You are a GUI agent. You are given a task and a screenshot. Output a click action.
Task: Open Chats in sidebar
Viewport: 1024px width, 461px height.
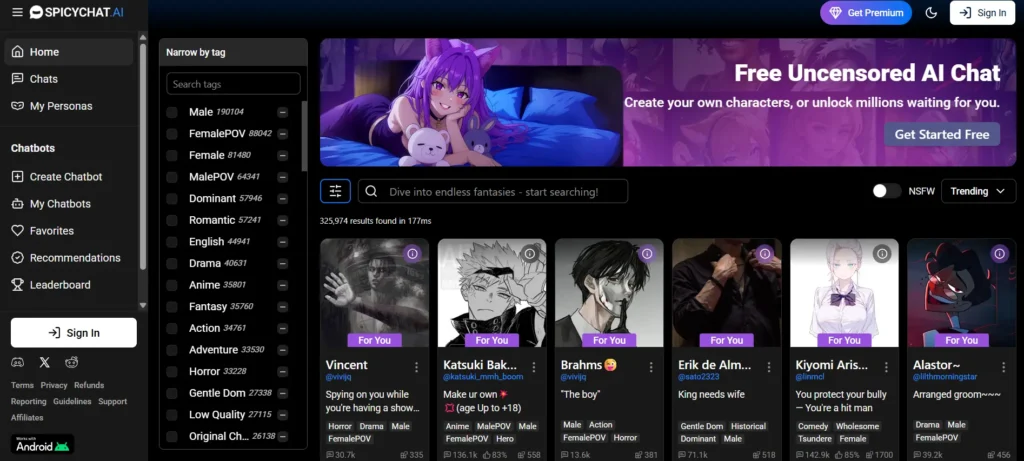(69, 79)
